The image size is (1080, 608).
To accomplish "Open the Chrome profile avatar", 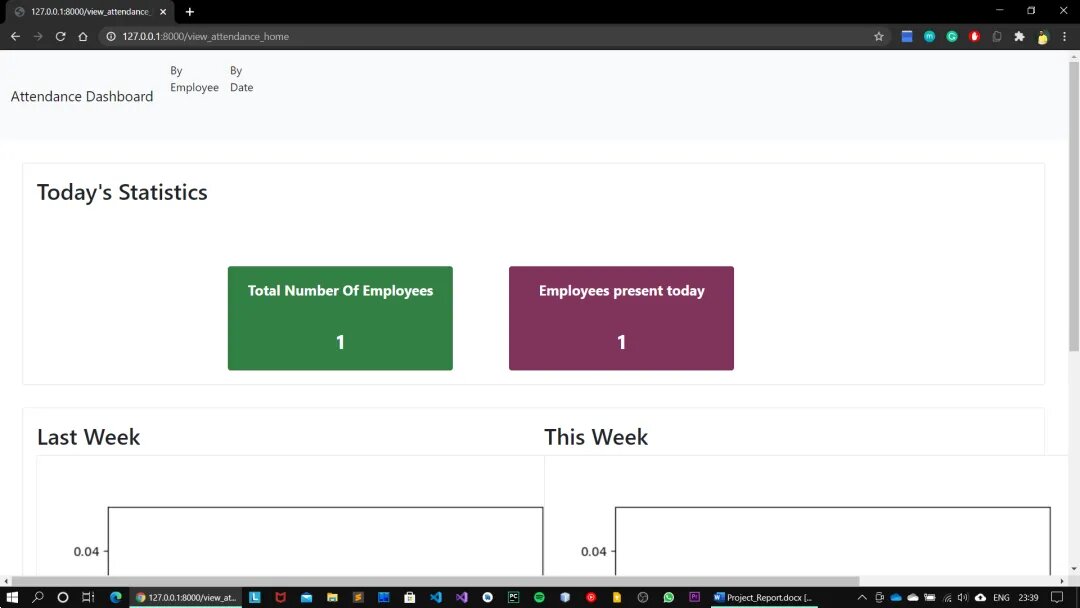I will pyautogui.click(x=1042, y=36).
